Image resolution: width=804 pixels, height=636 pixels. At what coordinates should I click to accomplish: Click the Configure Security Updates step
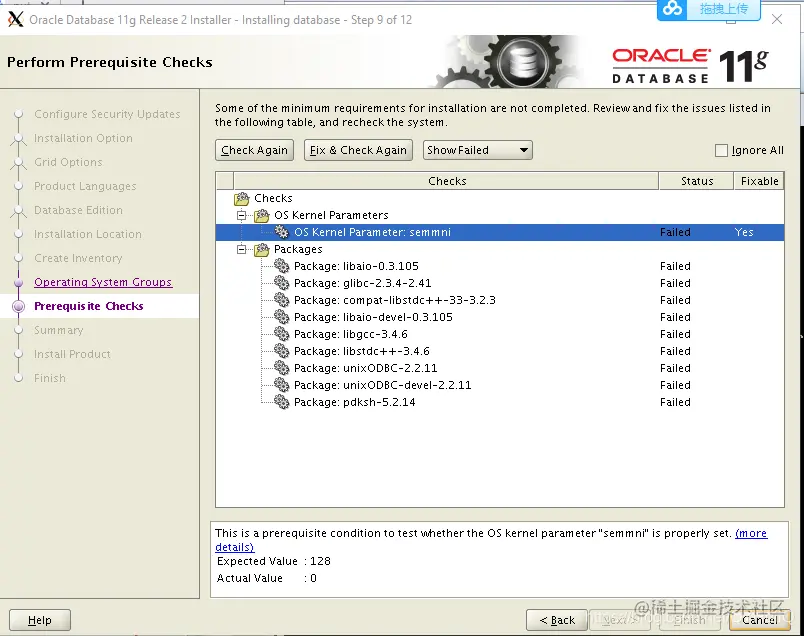(107, 114)
